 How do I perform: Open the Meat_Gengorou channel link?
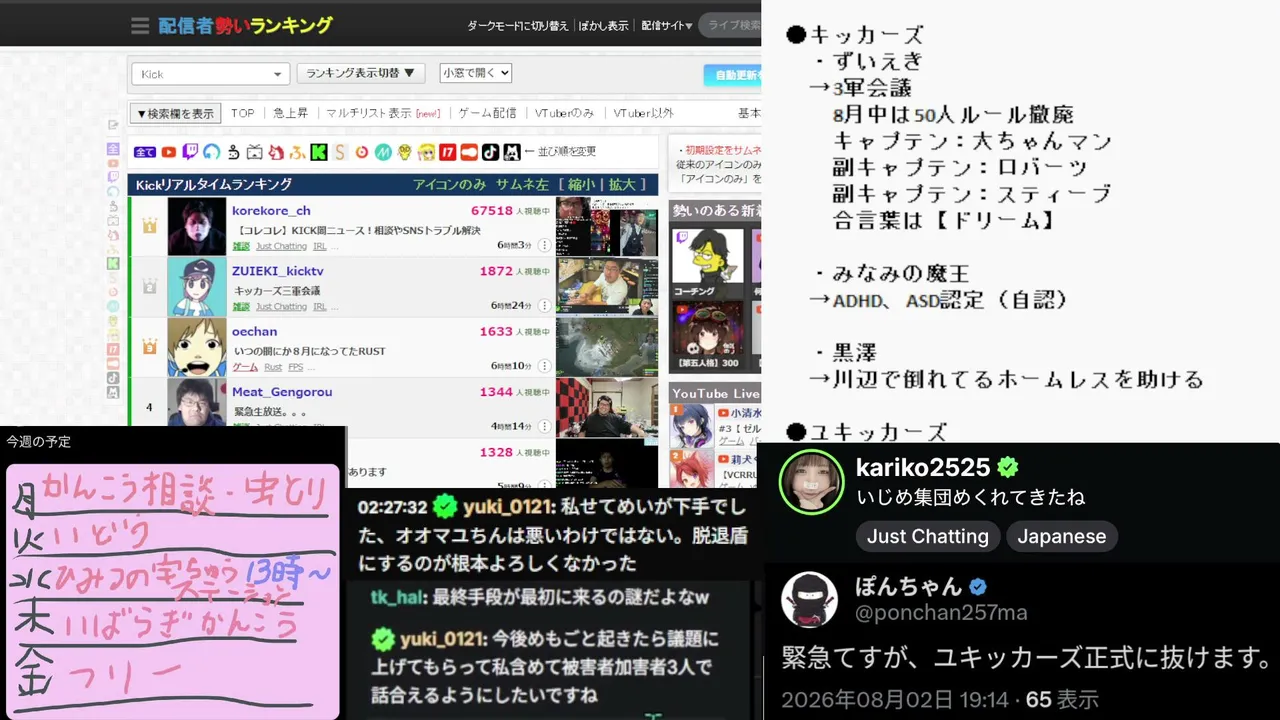[x=282, y=392]
